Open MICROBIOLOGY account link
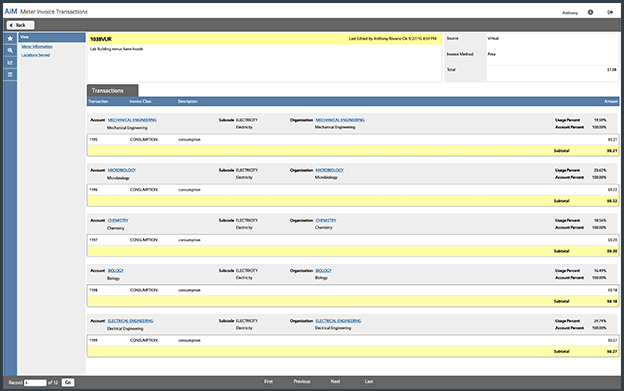The height and width of the screenshot is (391, 624). coord(122,170)
